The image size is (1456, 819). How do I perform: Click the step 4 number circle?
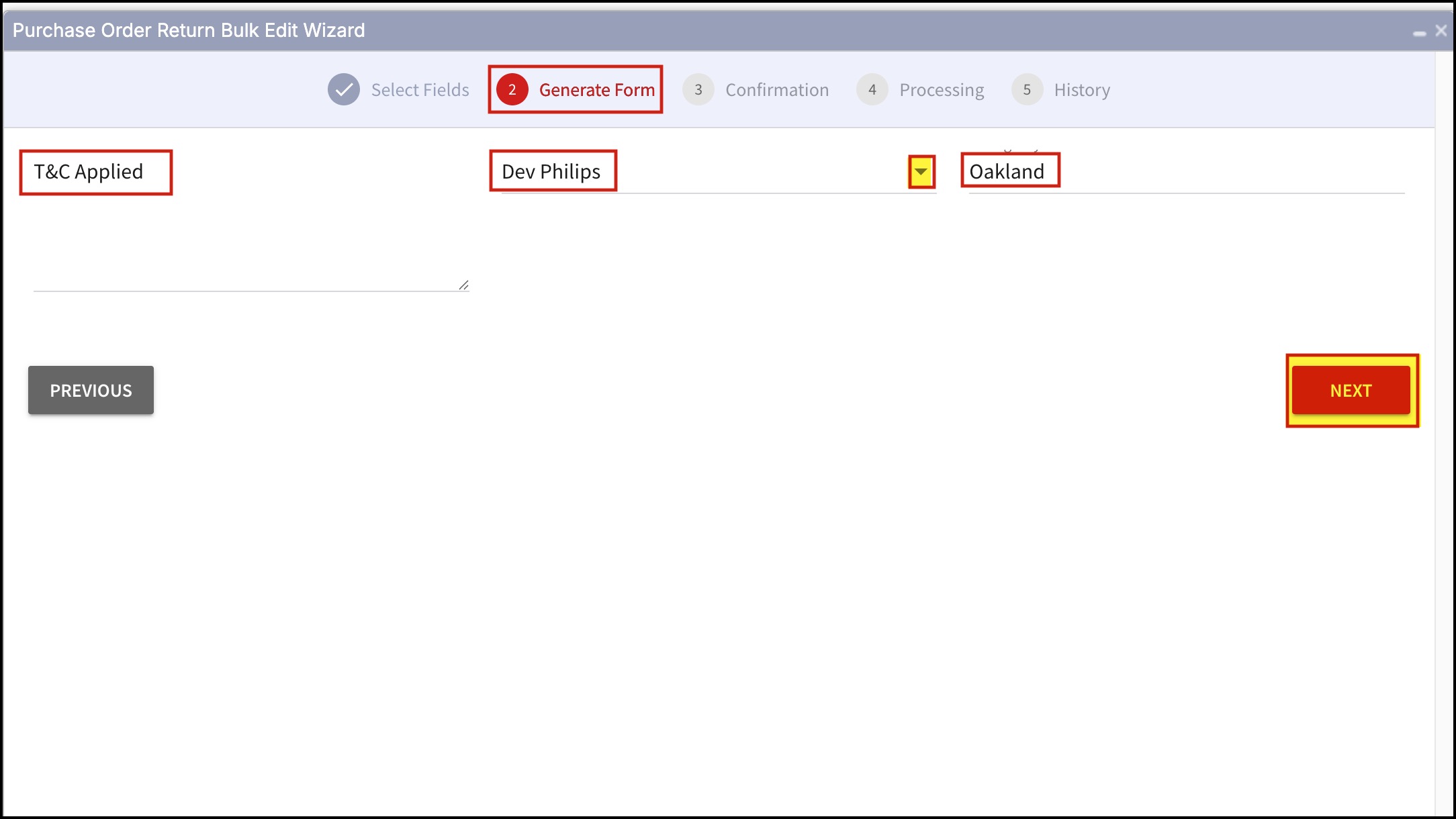872,89
